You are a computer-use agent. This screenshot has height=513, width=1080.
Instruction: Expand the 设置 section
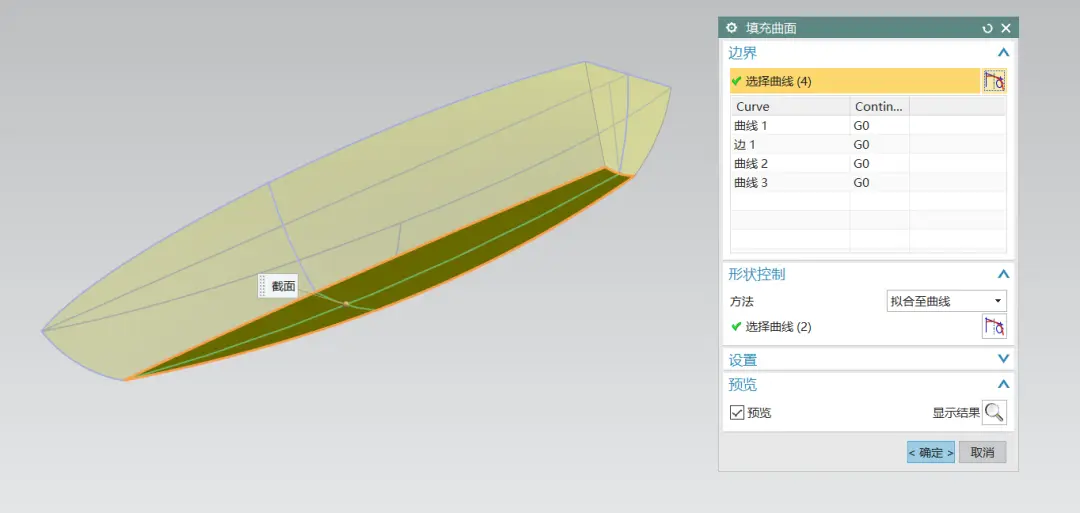[1004, 359]
